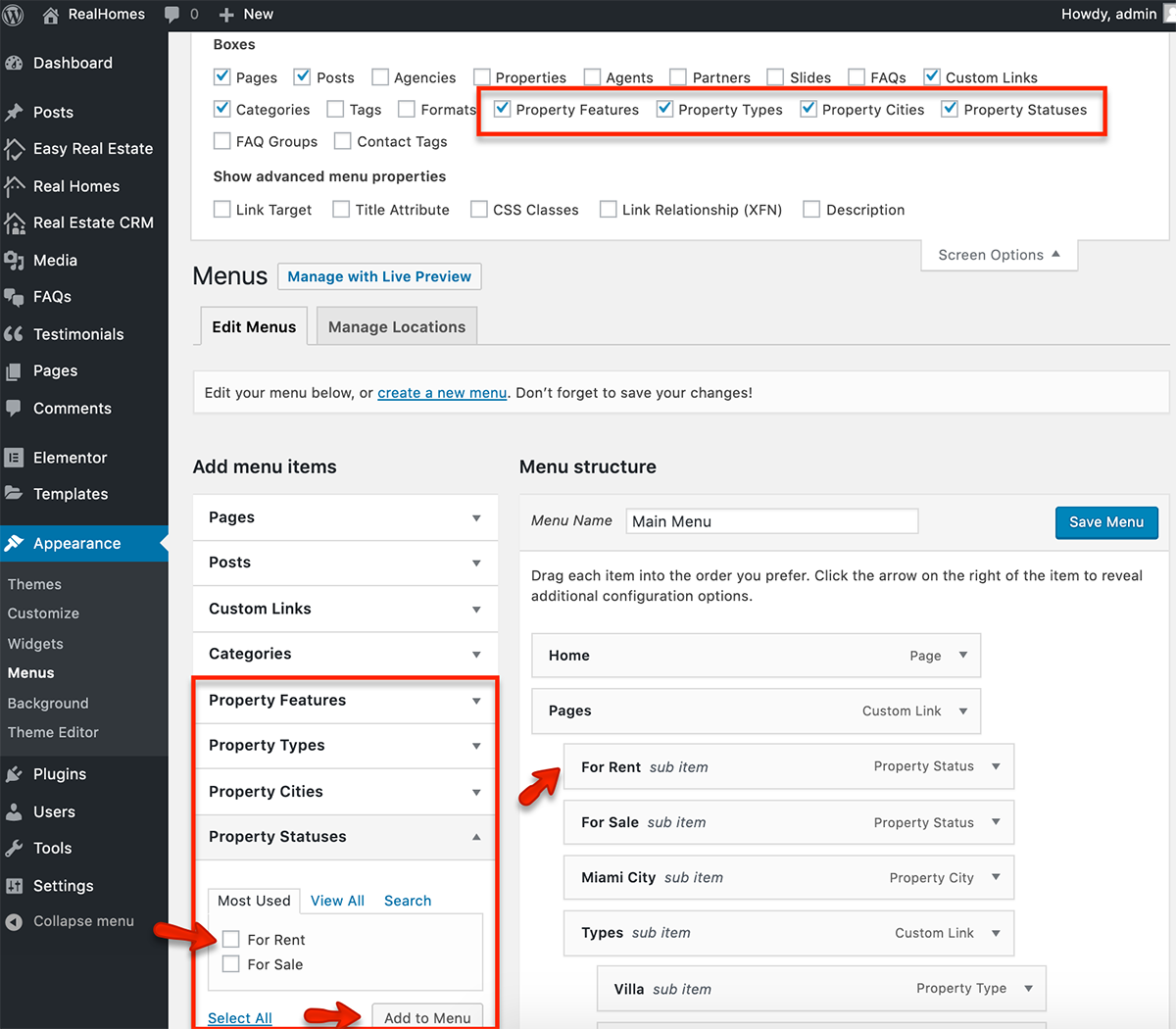Uncheck the Property Features box

pyautogui.click(x=502, y=109)
